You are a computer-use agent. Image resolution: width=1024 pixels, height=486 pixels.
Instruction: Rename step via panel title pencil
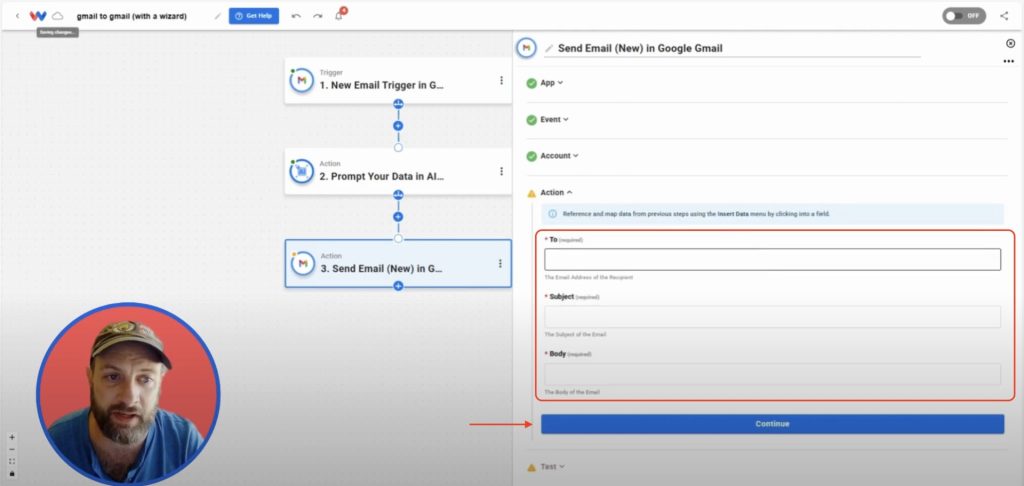(549, 48)
